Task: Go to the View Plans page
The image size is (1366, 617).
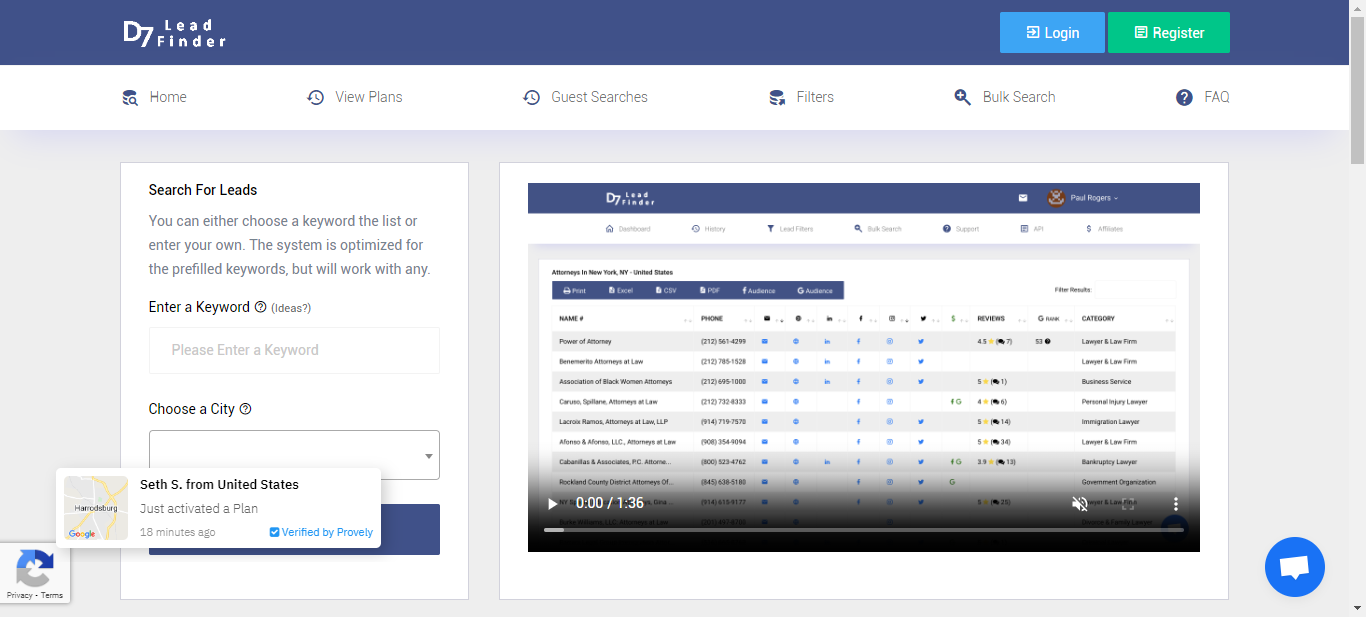Action: [x=368, y=97]
